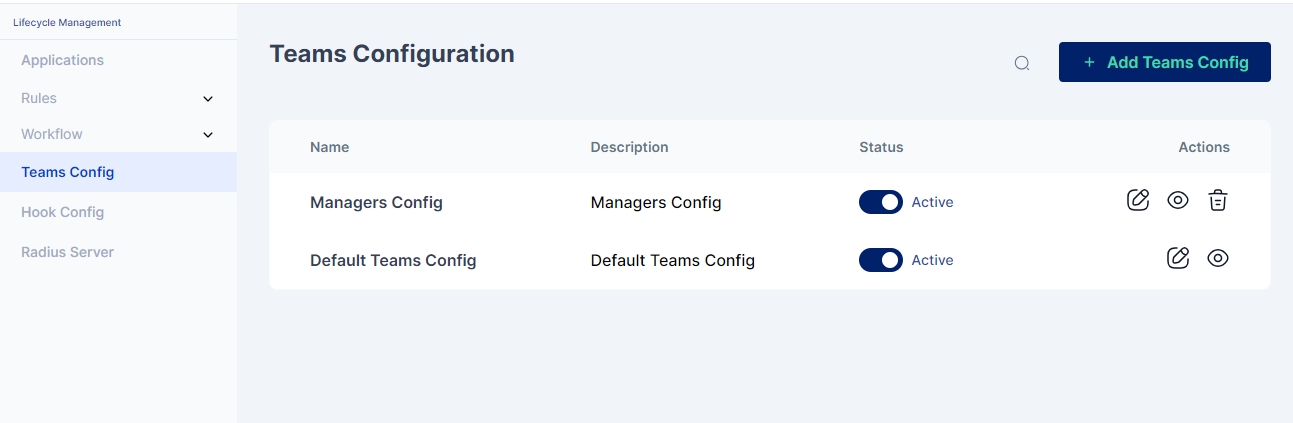This screenshot has width=1293, height=423.
Task: Click the Status column header
Action: coord(881,147)
